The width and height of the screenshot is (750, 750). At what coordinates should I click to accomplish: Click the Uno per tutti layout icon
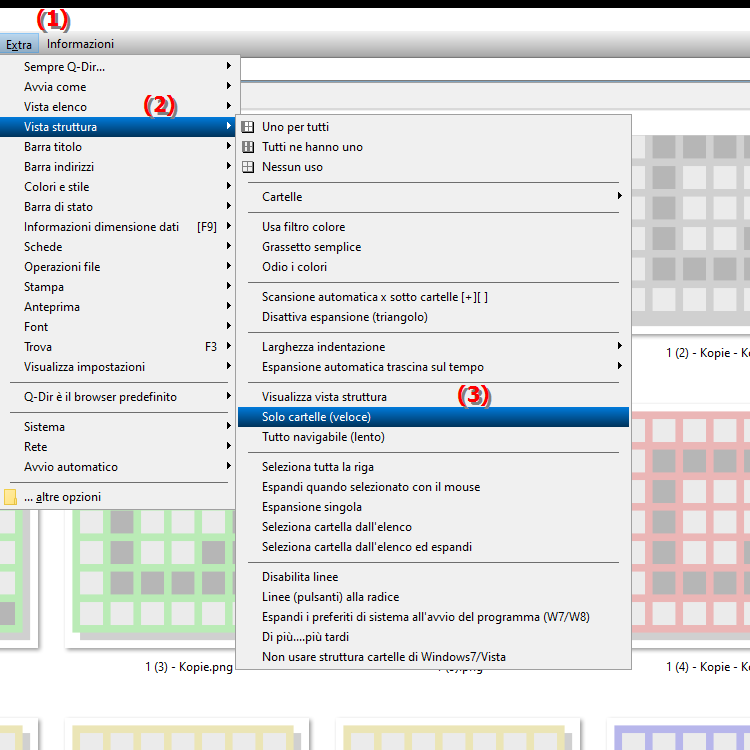click(x=248, y=127)
